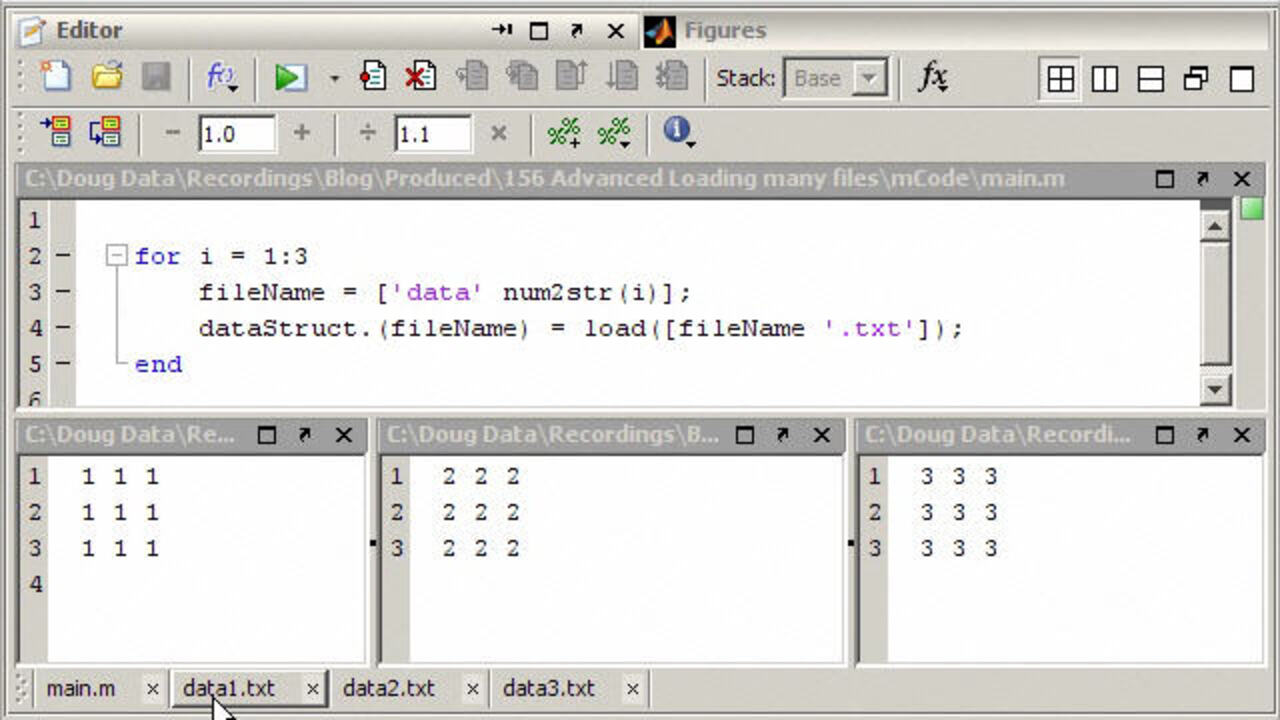Select left/right split layout
Viewport: 1280px width, 720px height.
(x=1105, y=78)
